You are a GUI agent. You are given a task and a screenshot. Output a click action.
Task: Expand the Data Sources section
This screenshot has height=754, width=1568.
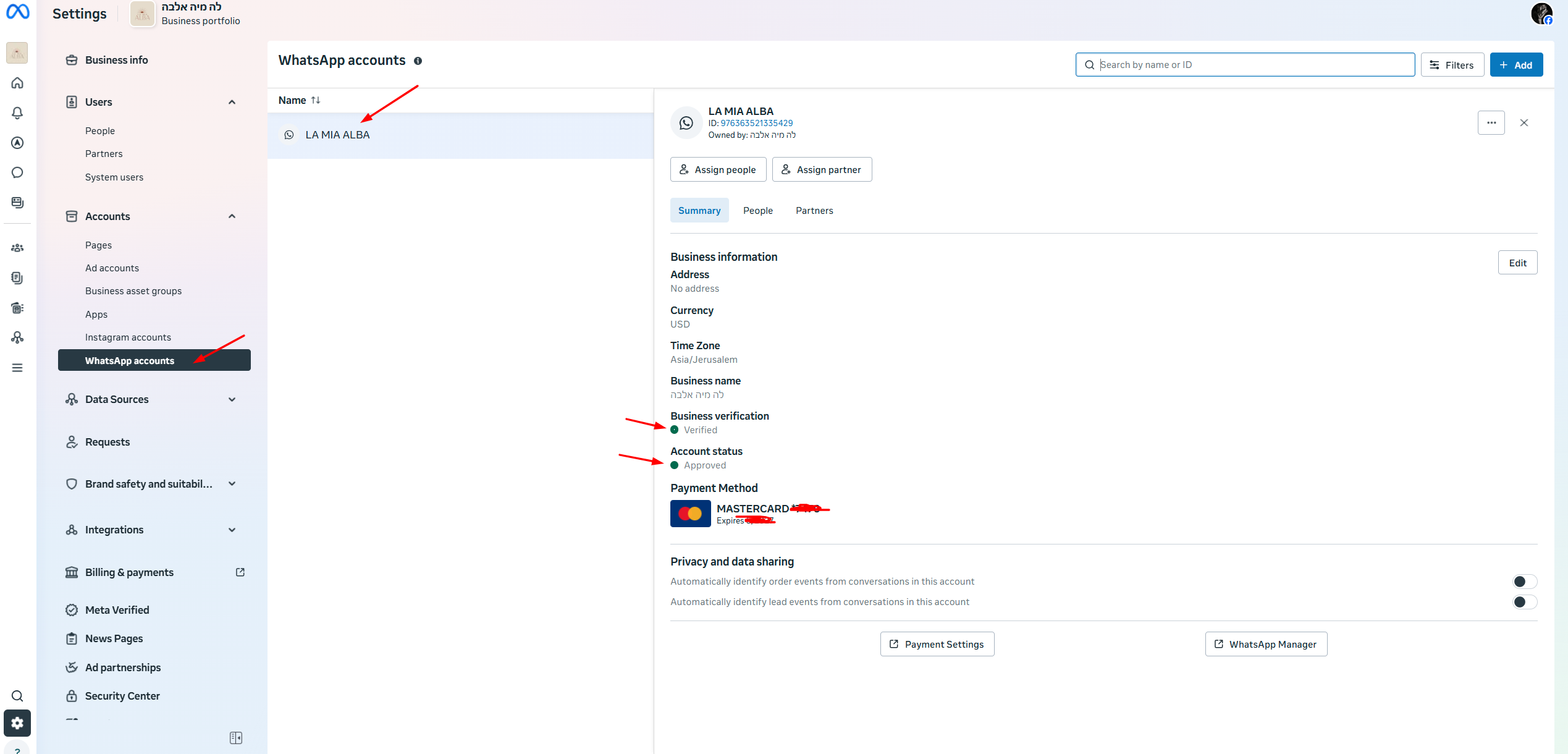click(232, 399)
